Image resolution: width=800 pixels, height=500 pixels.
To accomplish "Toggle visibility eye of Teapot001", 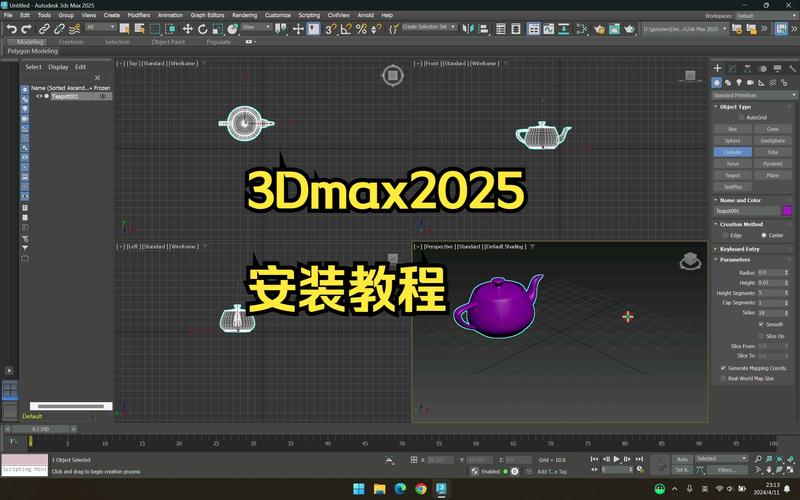I will pos(39,96).
